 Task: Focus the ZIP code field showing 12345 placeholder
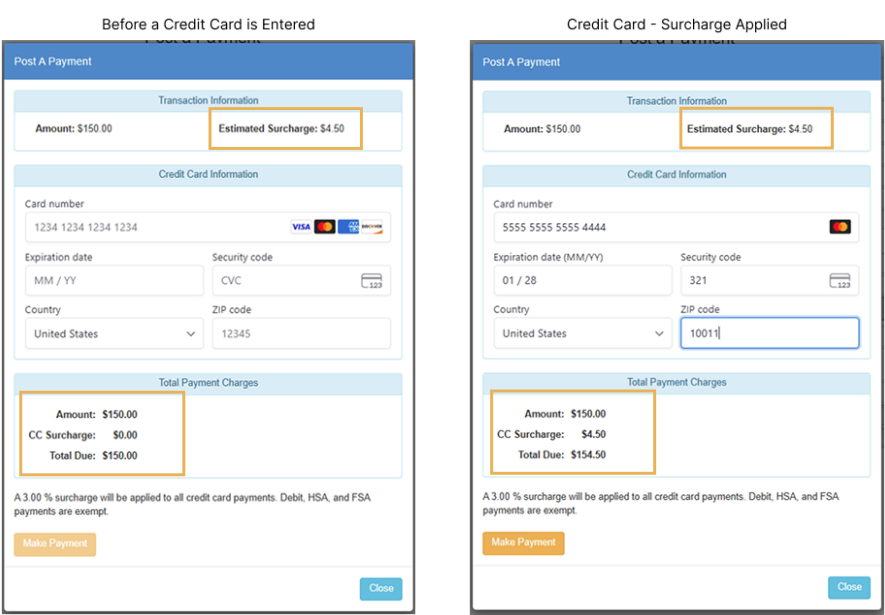[301, 333]
